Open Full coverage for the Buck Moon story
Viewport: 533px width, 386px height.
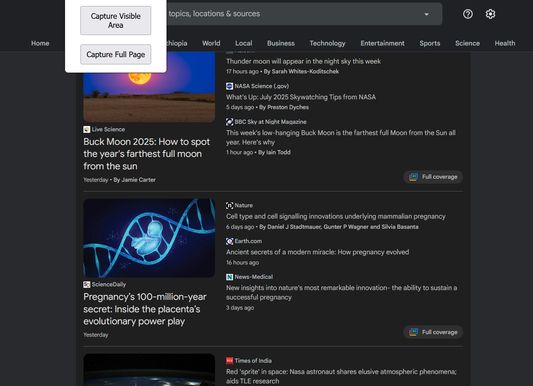click(433, 177)
